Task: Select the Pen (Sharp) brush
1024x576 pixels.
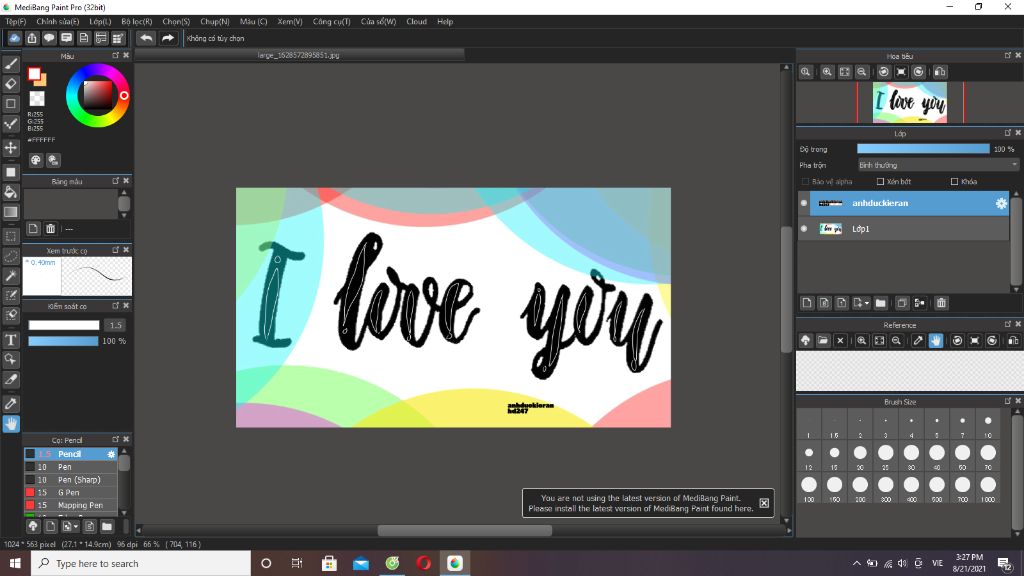Action: (71, 479)
